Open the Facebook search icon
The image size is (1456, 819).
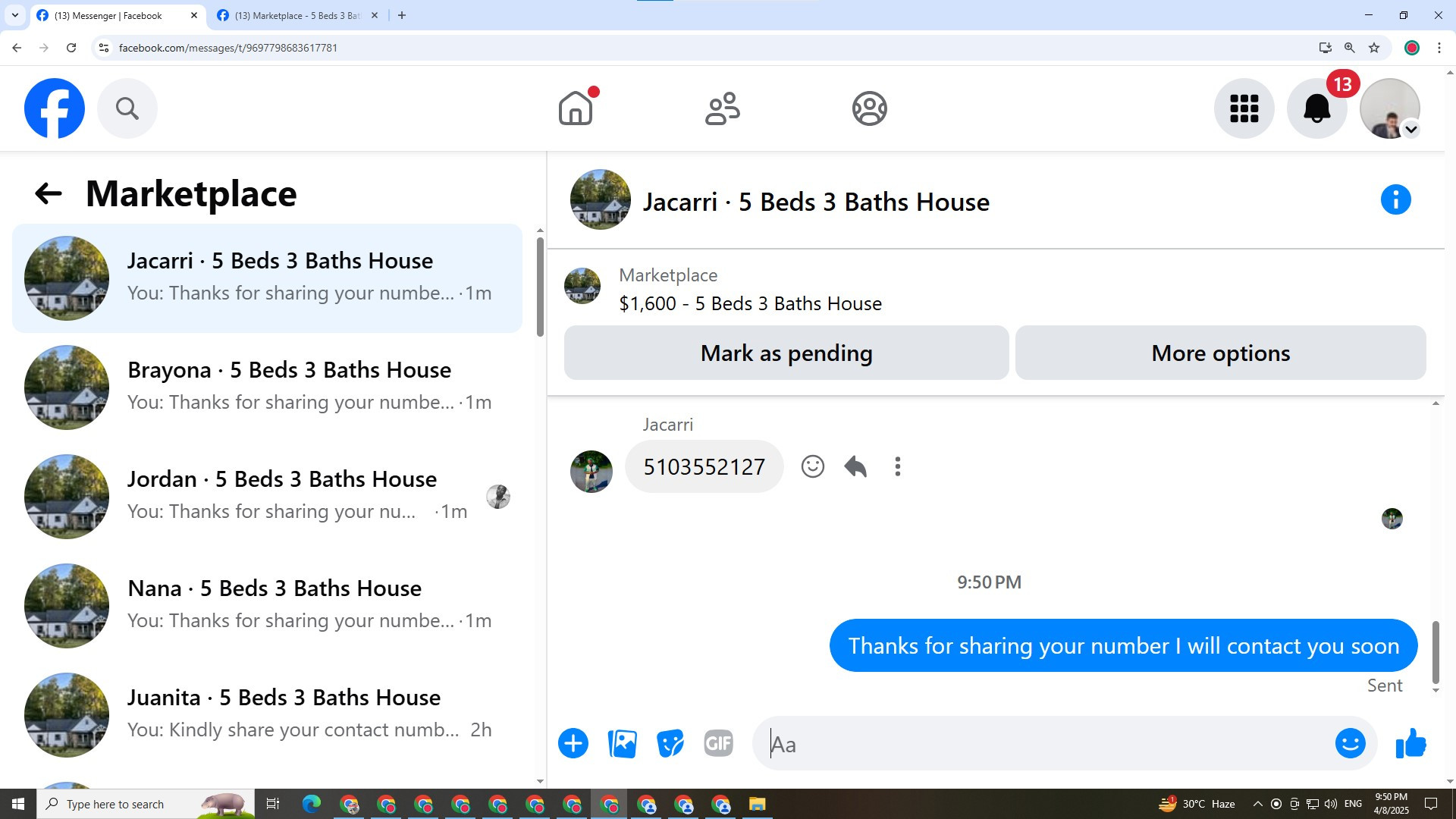(127, 108)
